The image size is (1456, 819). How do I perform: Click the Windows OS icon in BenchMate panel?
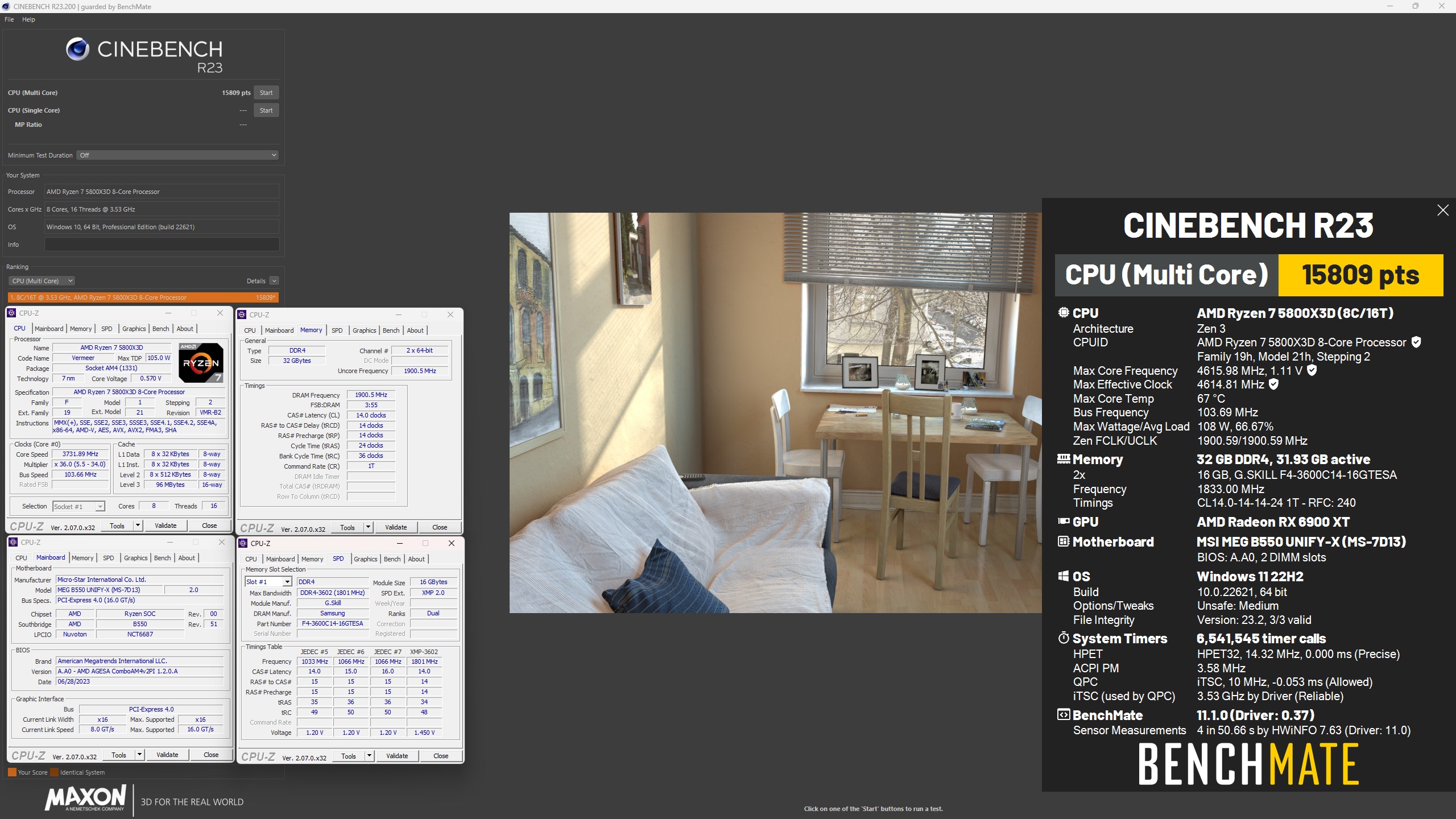point(1064,576)
